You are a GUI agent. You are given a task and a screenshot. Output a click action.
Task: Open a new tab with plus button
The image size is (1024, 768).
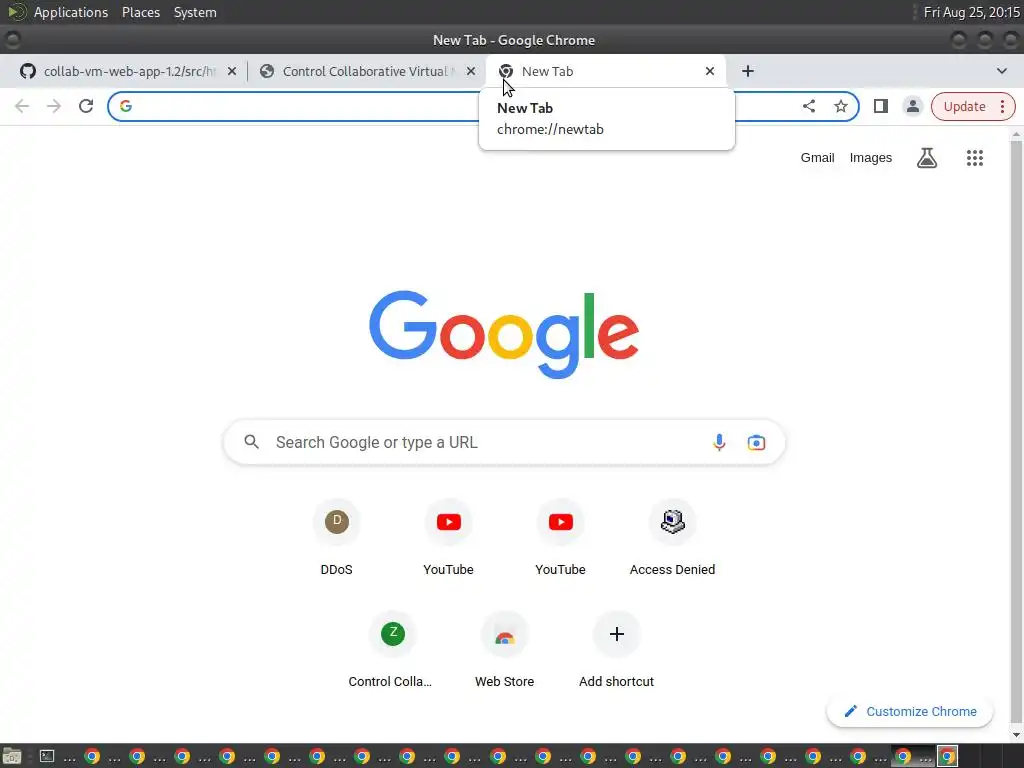[x=748, y=71]
